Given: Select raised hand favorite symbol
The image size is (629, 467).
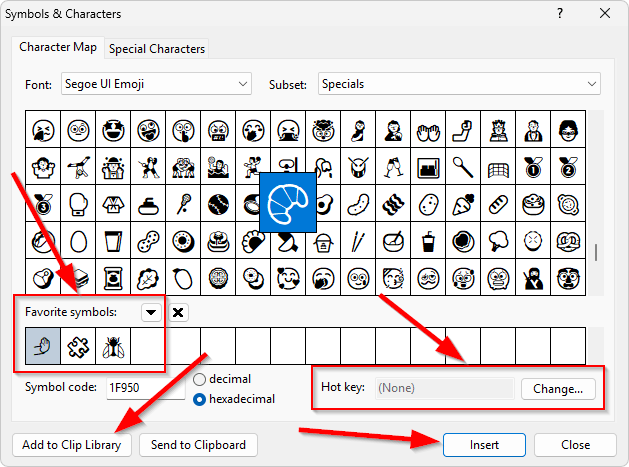Looking at the screenshot, I should pos(43,346).
